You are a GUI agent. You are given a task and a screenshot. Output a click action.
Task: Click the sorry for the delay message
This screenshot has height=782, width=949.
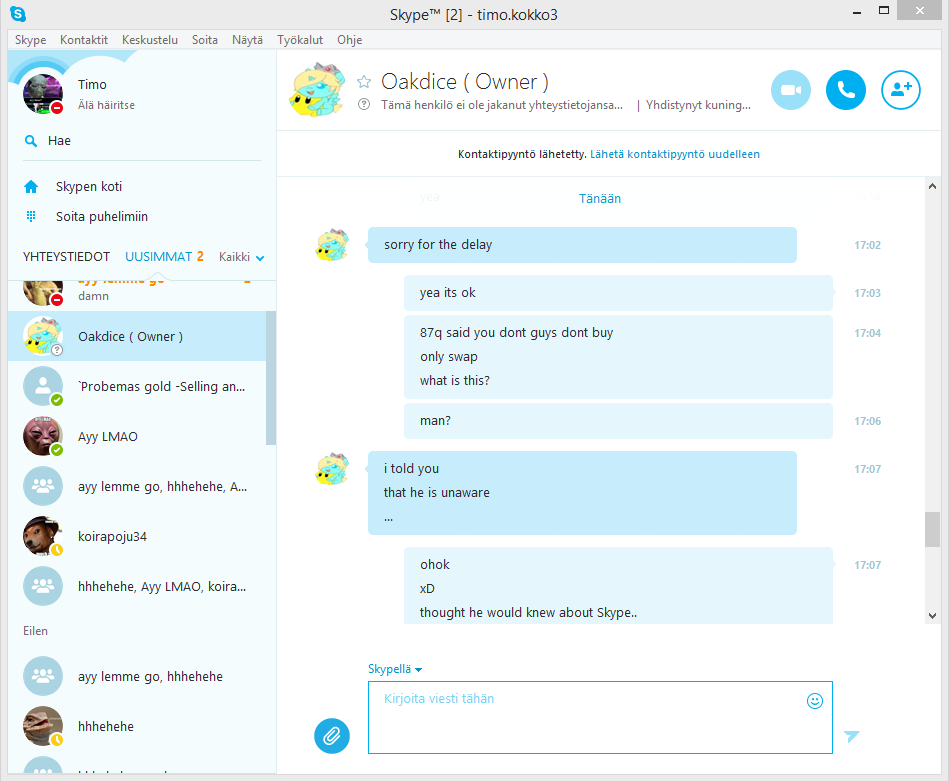tap(582, 245)
